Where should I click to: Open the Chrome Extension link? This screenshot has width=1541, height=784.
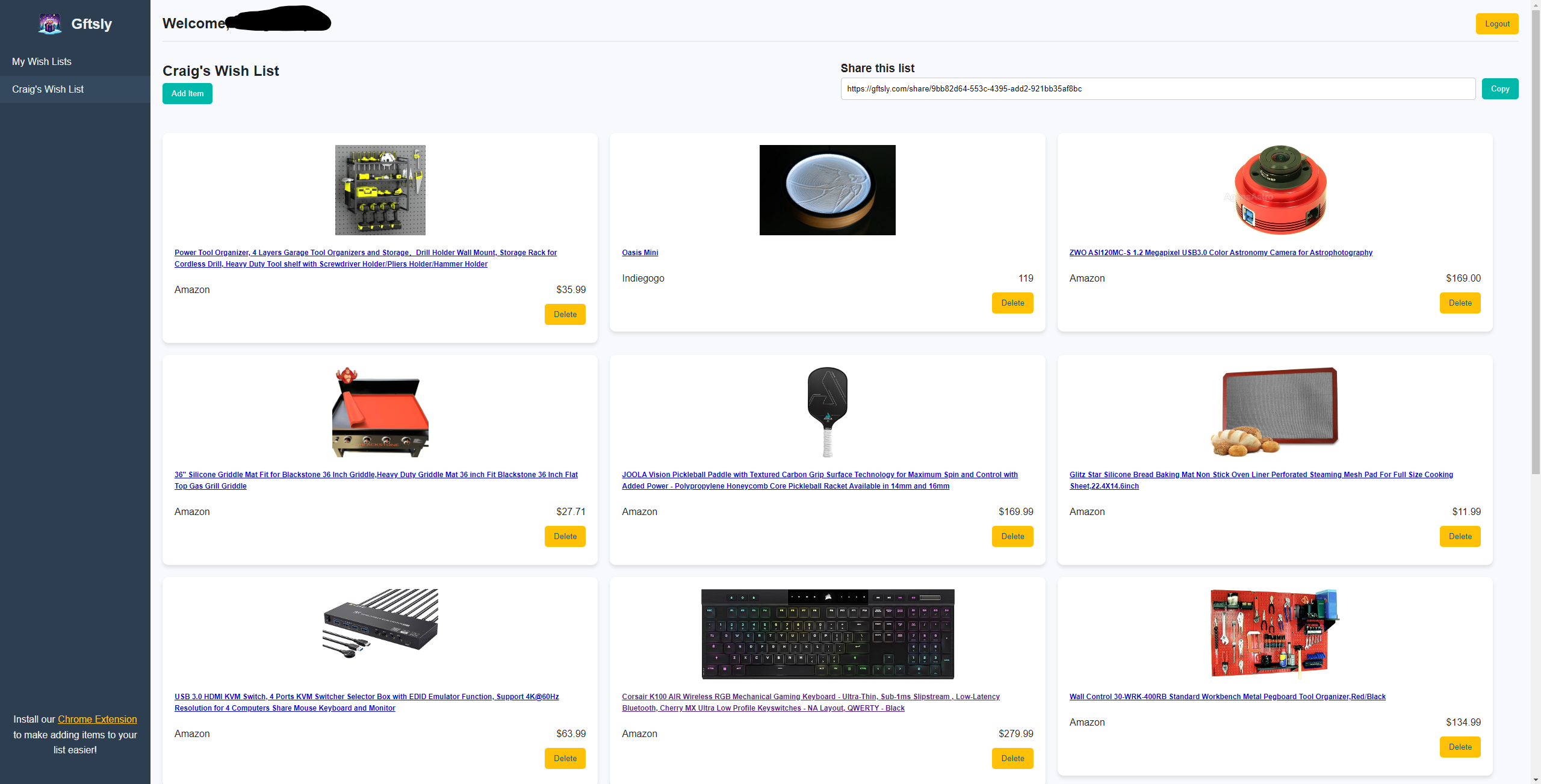(98, 719)
